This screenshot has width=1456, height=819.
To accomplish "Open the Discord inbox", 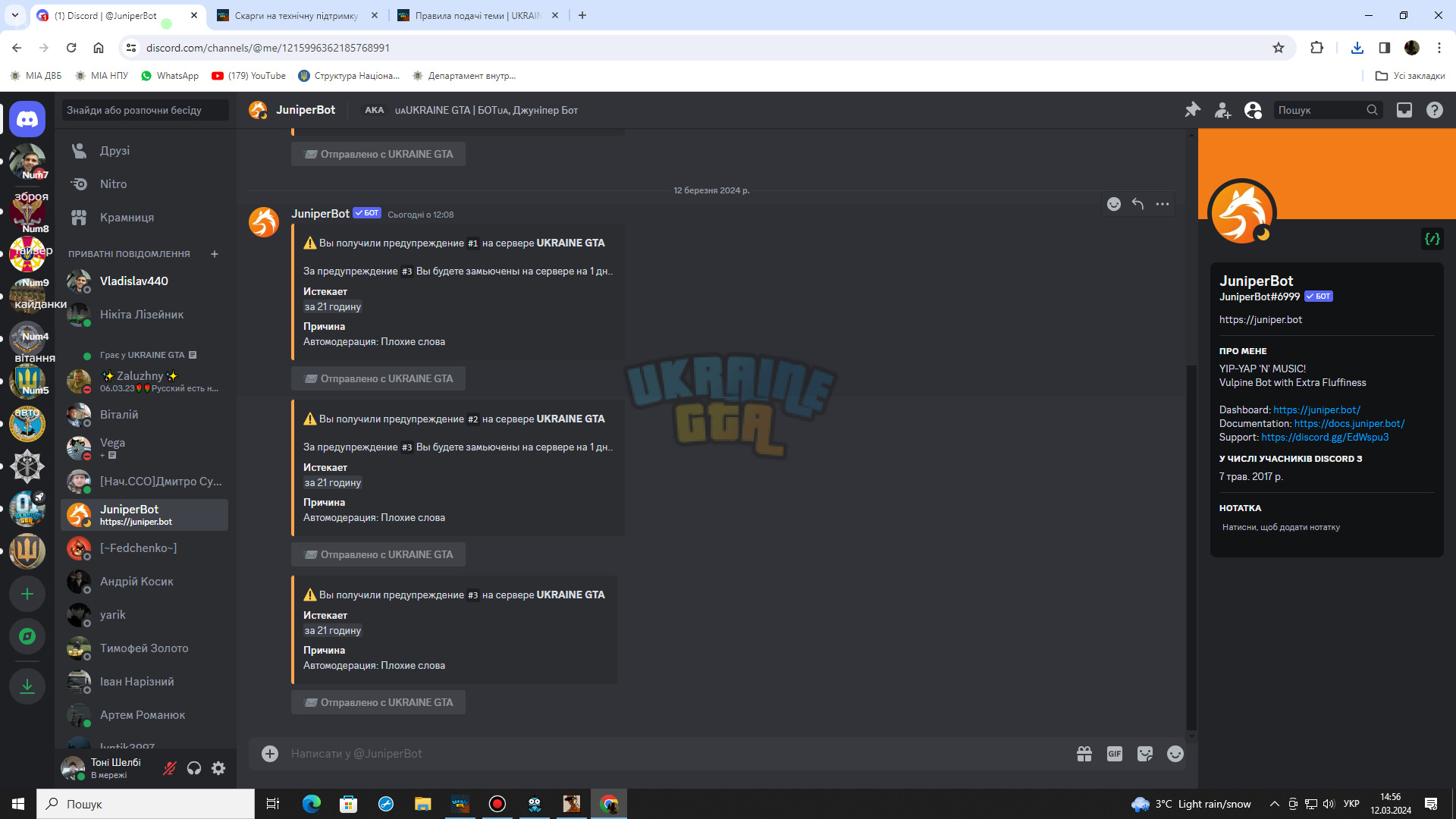I will click(1404, 110).
